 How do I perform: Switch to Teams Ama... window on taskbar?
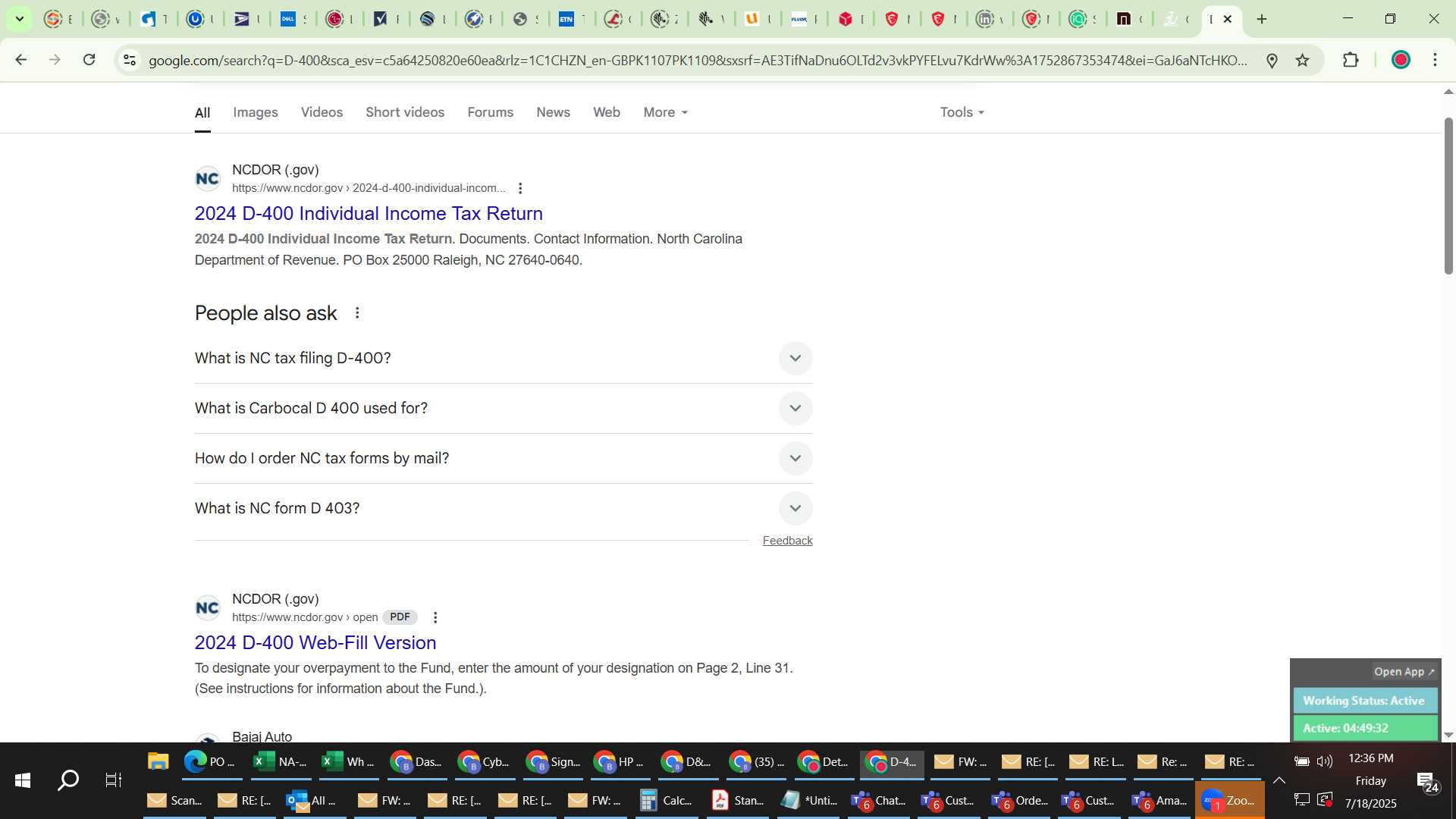pos(1159,800)
